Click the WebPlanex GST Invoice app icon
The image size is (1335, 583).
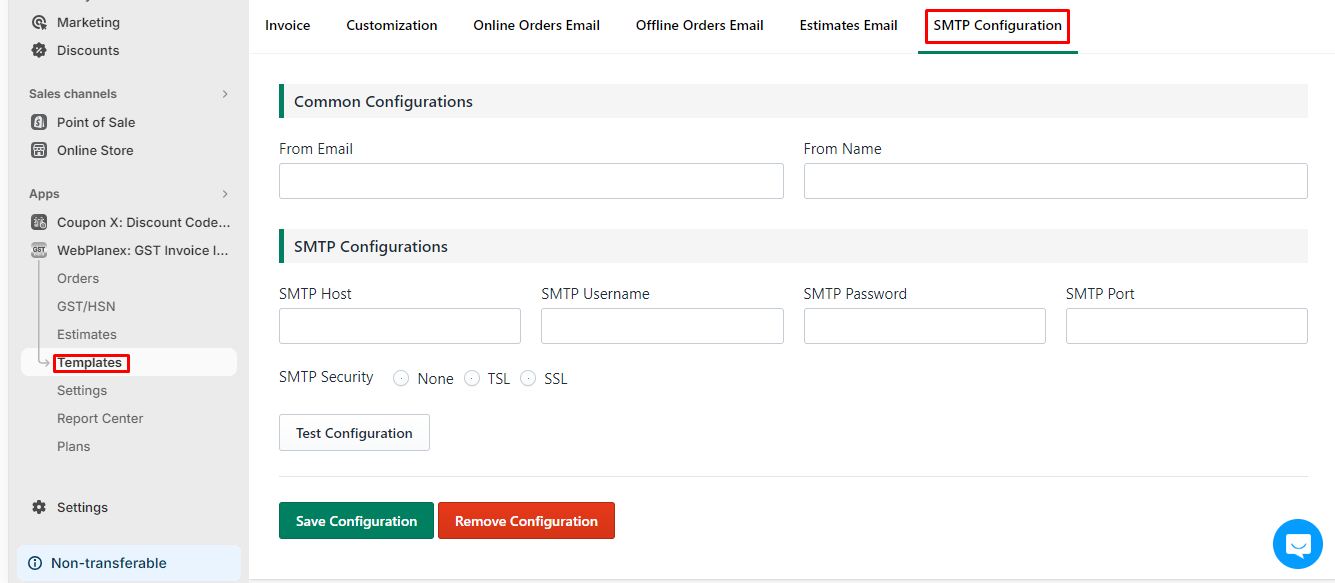(x=39, y=250)
